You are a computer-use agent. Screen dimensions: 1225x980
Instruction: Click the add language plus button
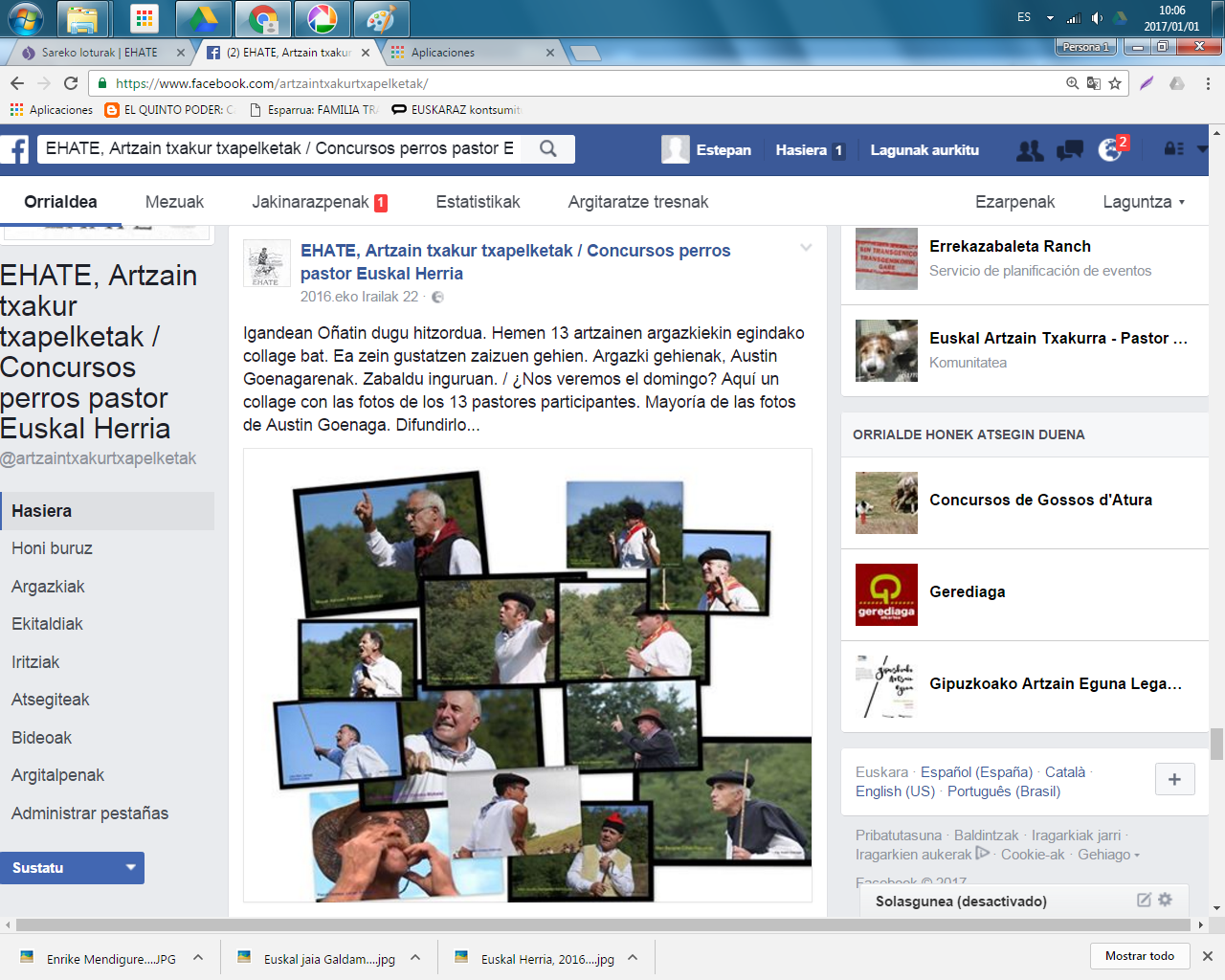pyautogui.click(x=1174, y=779)
